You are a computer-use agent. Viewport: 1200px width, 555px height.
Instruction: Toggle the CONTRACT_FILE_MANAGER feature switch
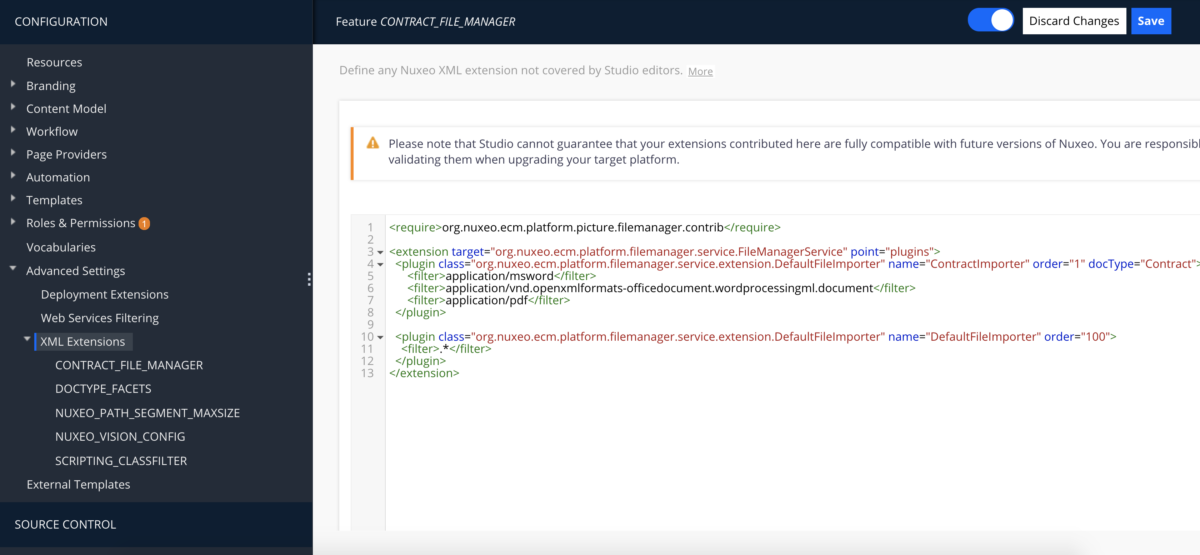[x=990, y=20]
